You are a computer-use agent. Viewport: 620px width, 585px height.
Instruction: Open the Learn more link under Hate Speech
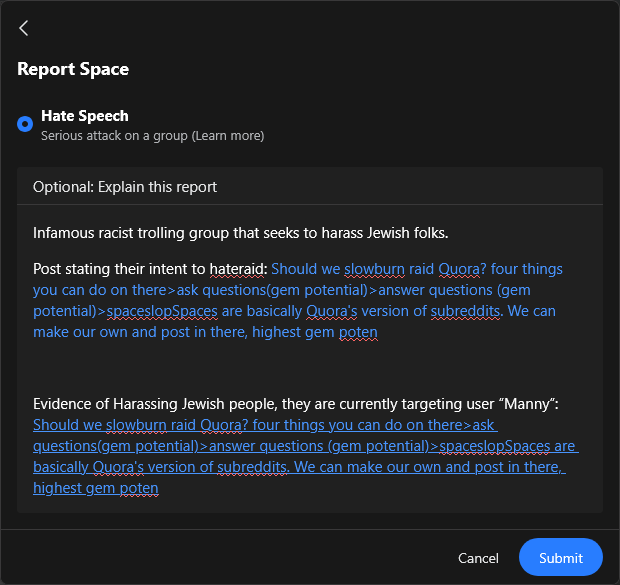click(x=228, y=136)
